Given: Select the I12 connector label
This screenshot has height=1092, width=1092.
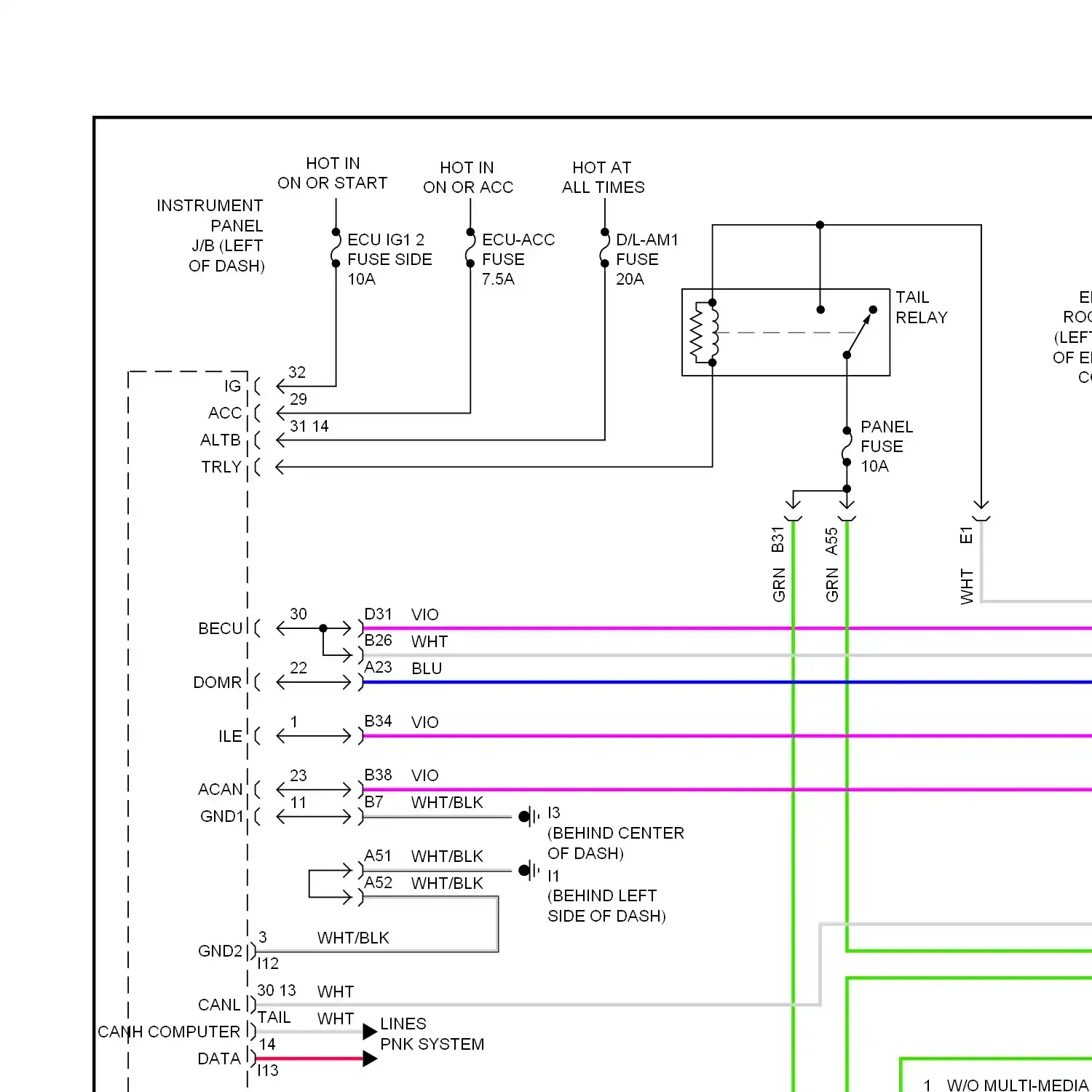Looking at the screenshot, I should (268, 963).
